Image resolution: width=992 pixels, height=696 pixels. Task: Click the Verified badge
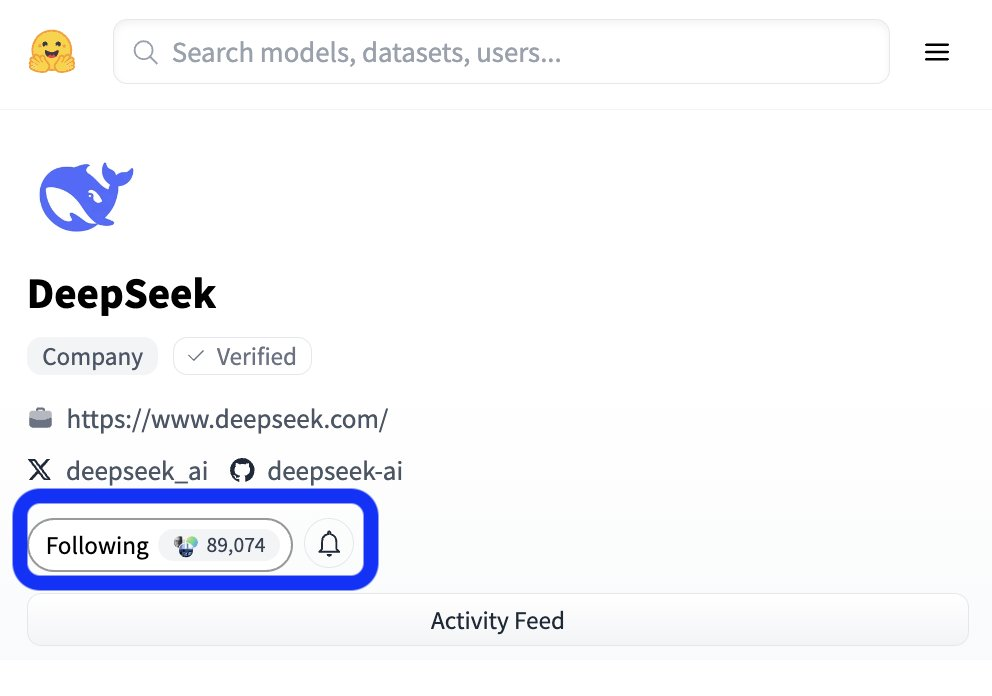[x=242, y=357]
